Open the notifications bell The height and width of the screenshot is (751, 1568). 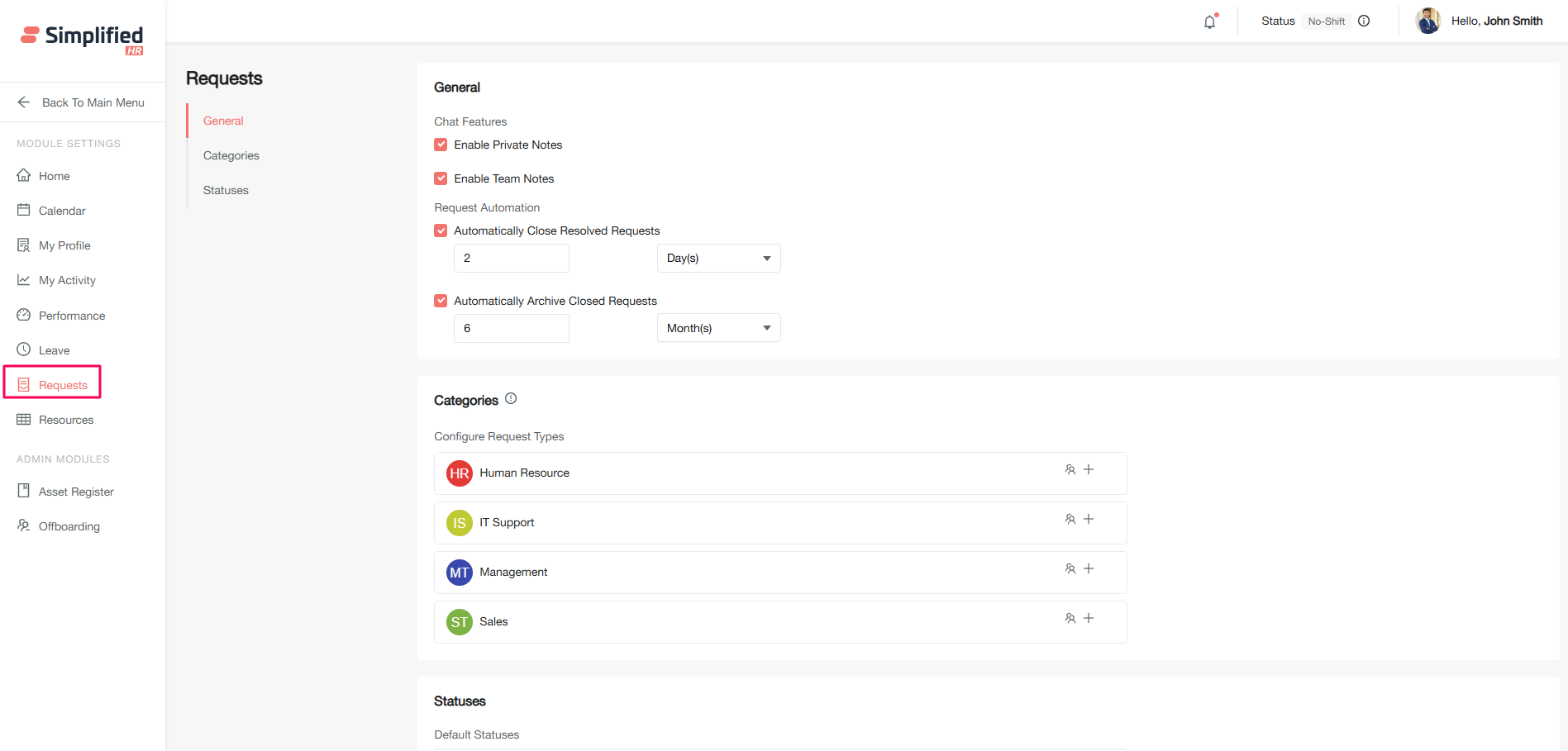[x=1209, y=22]
